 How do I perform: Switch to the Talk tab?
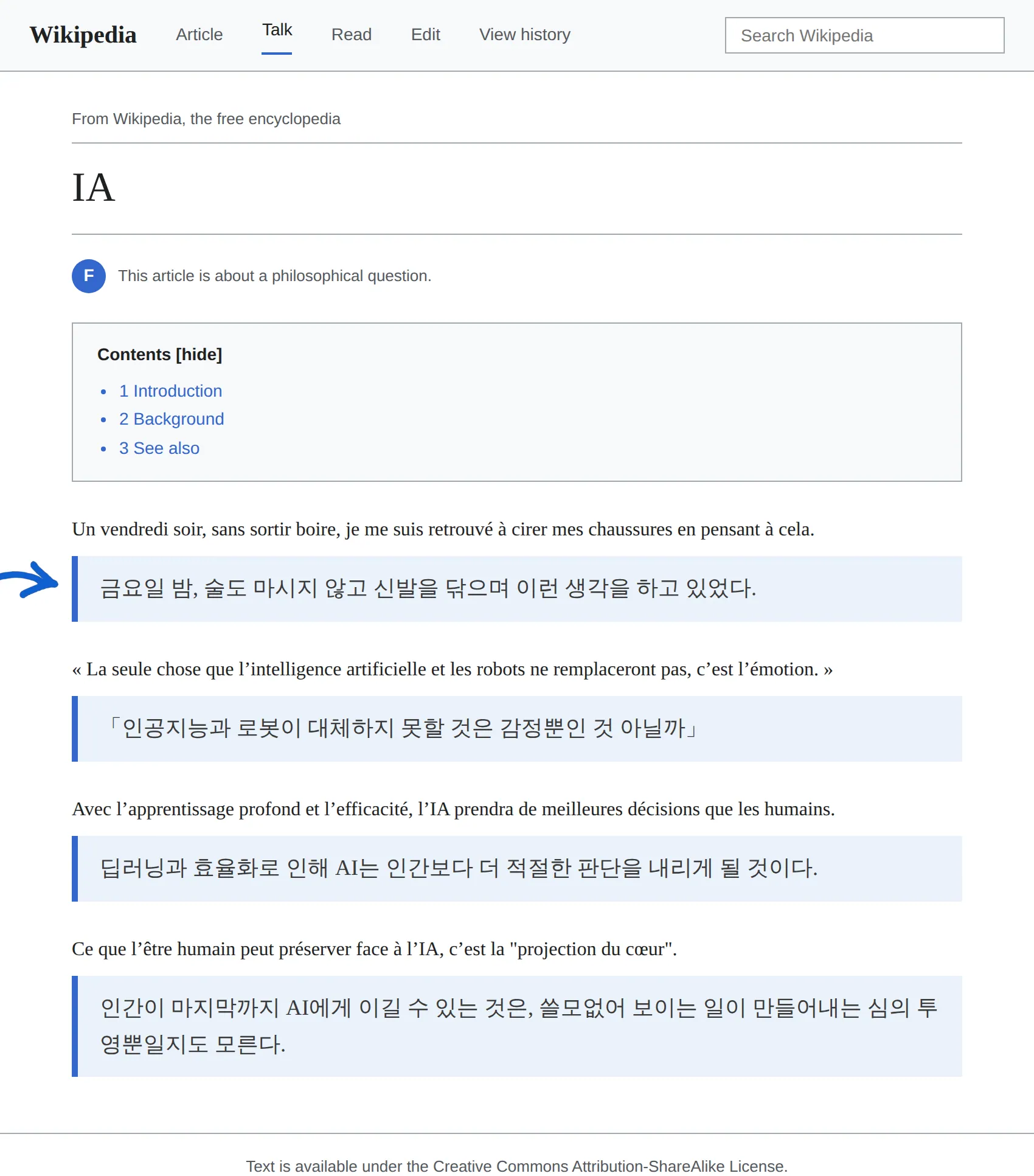[277, 30]
